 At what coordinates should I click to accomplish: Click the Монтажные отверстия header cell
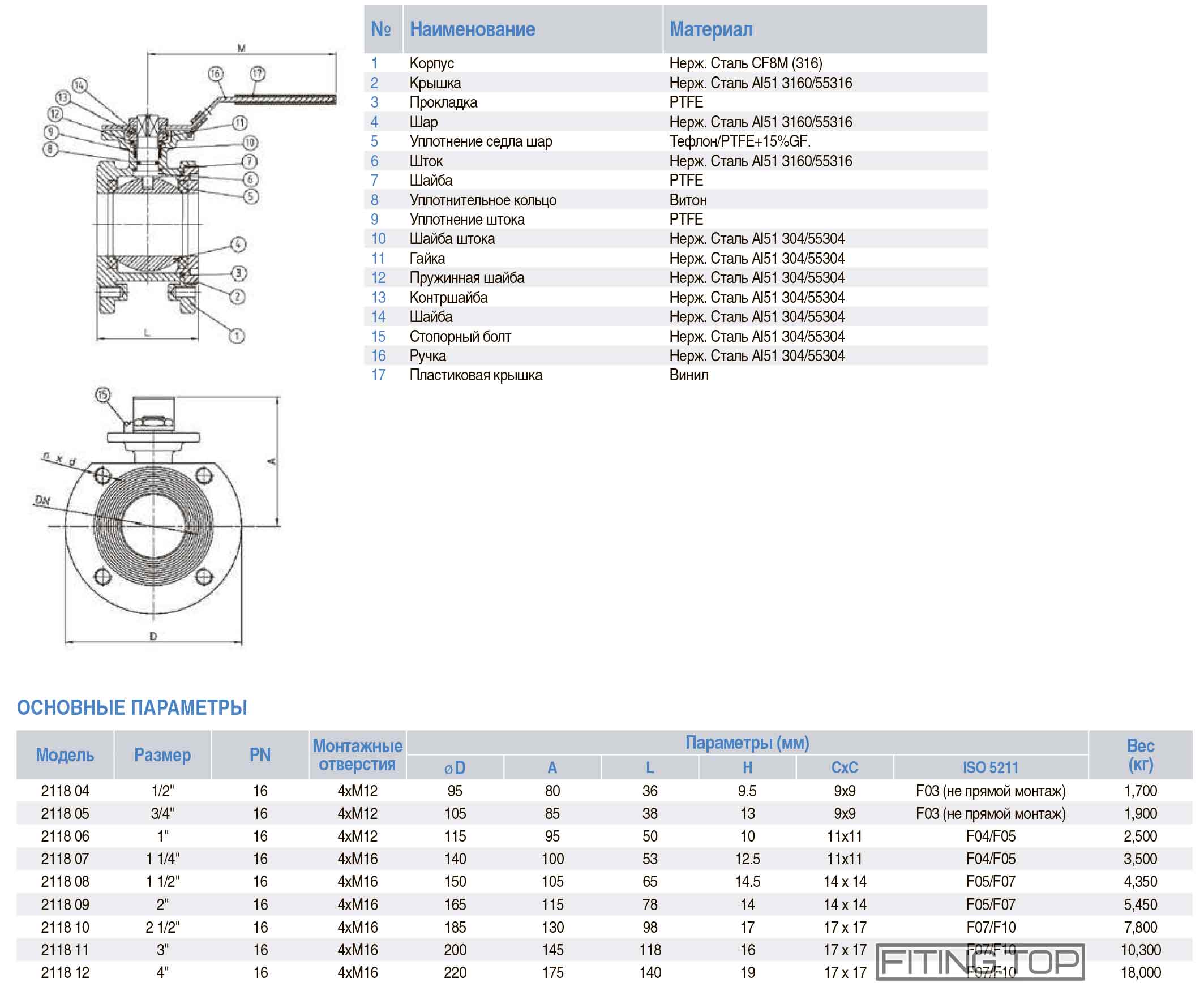[x=357, y=754]
